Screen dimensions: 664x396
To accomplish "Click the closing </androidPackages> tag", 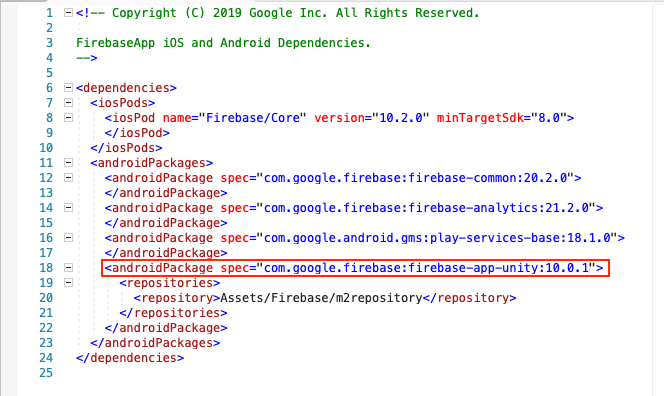I will click(155, 343).
